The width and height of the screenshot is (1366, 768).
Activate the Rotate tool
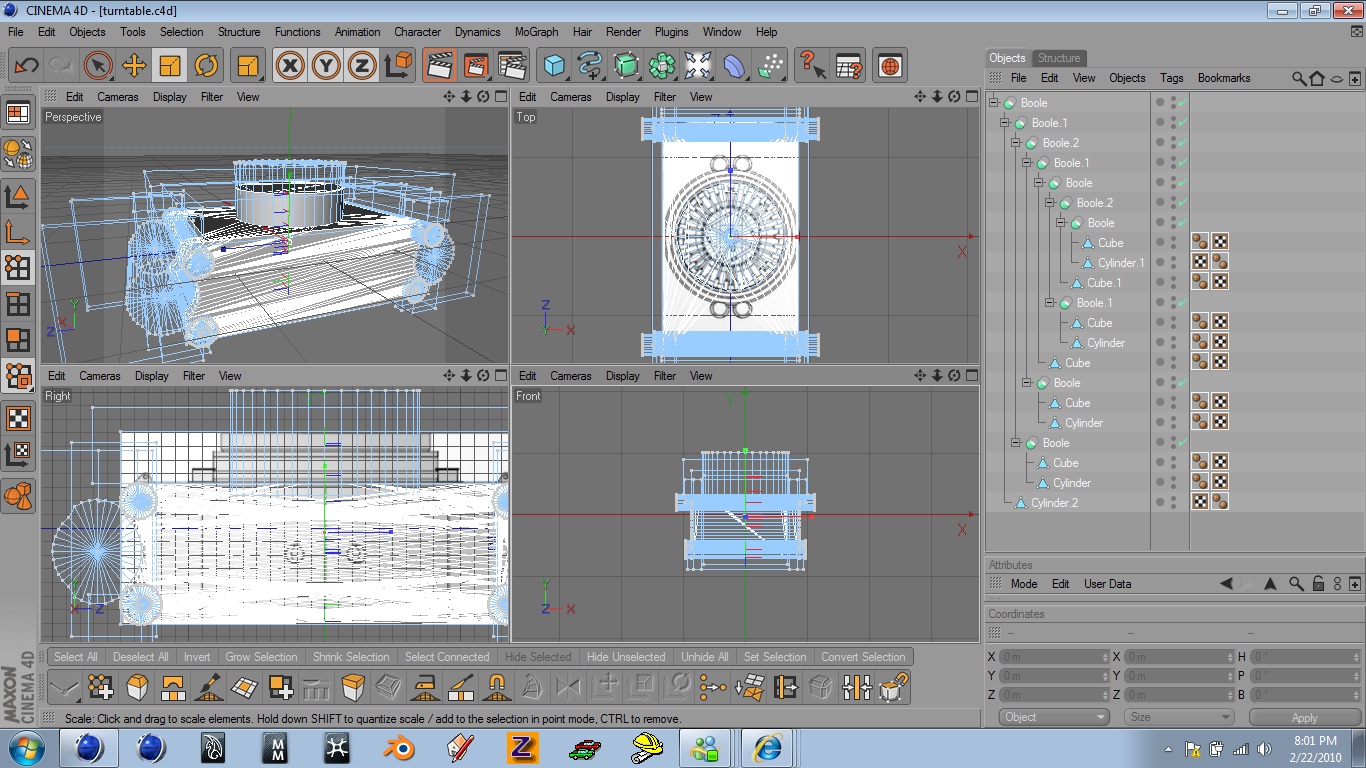[x=206, y=66]
